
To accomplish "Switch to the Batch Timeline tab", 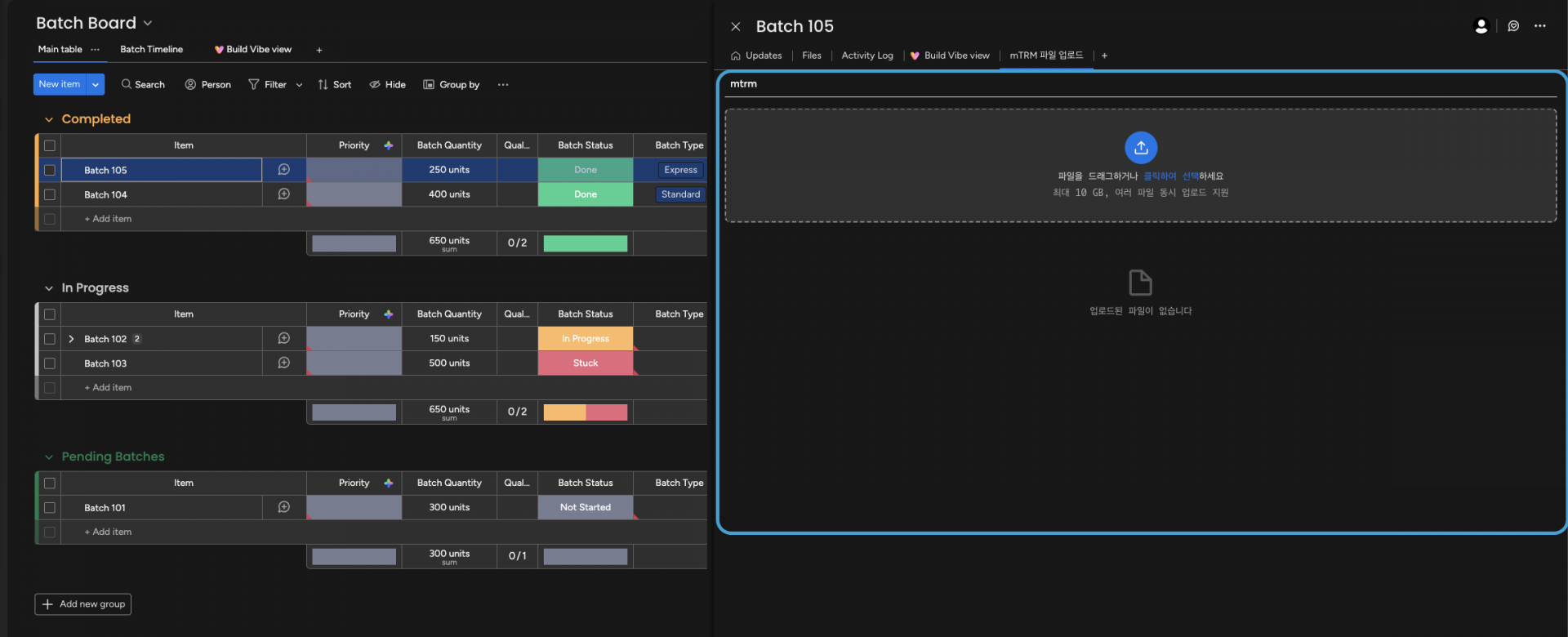I will click(151, 49).
